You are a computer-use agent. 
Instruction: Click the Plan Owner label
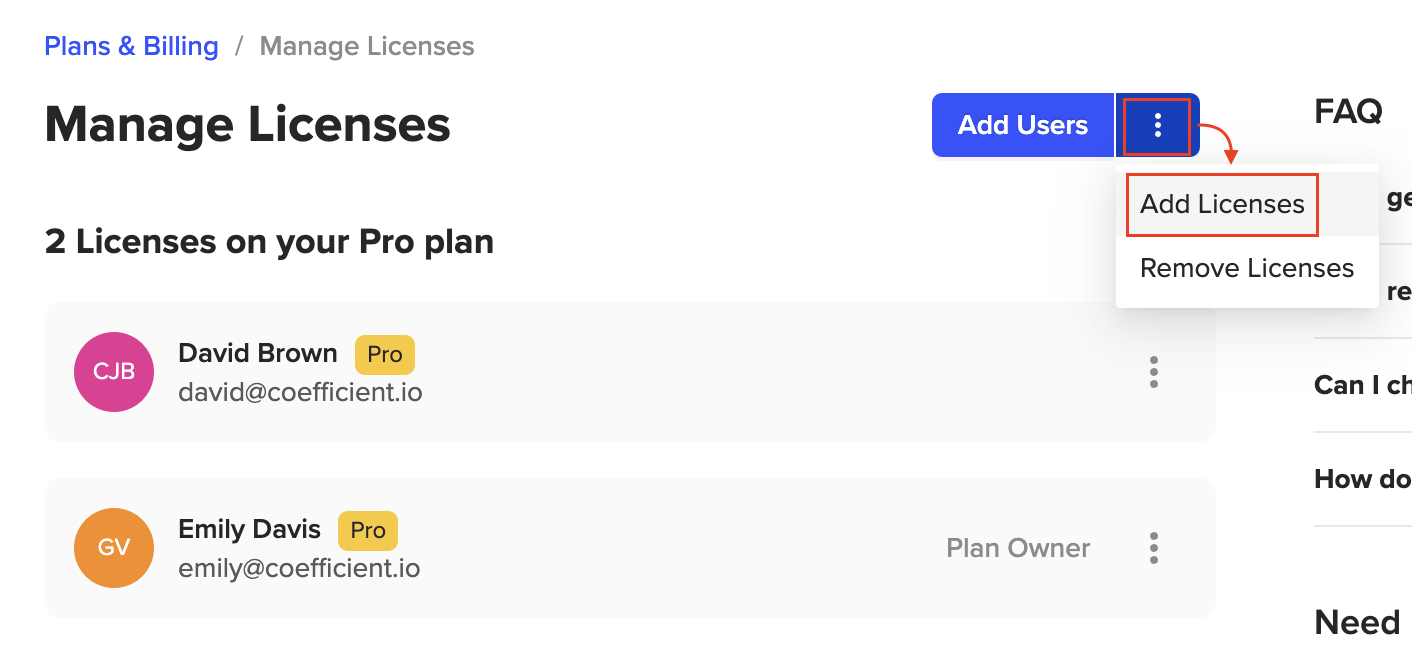click(x=1018, y=548)
